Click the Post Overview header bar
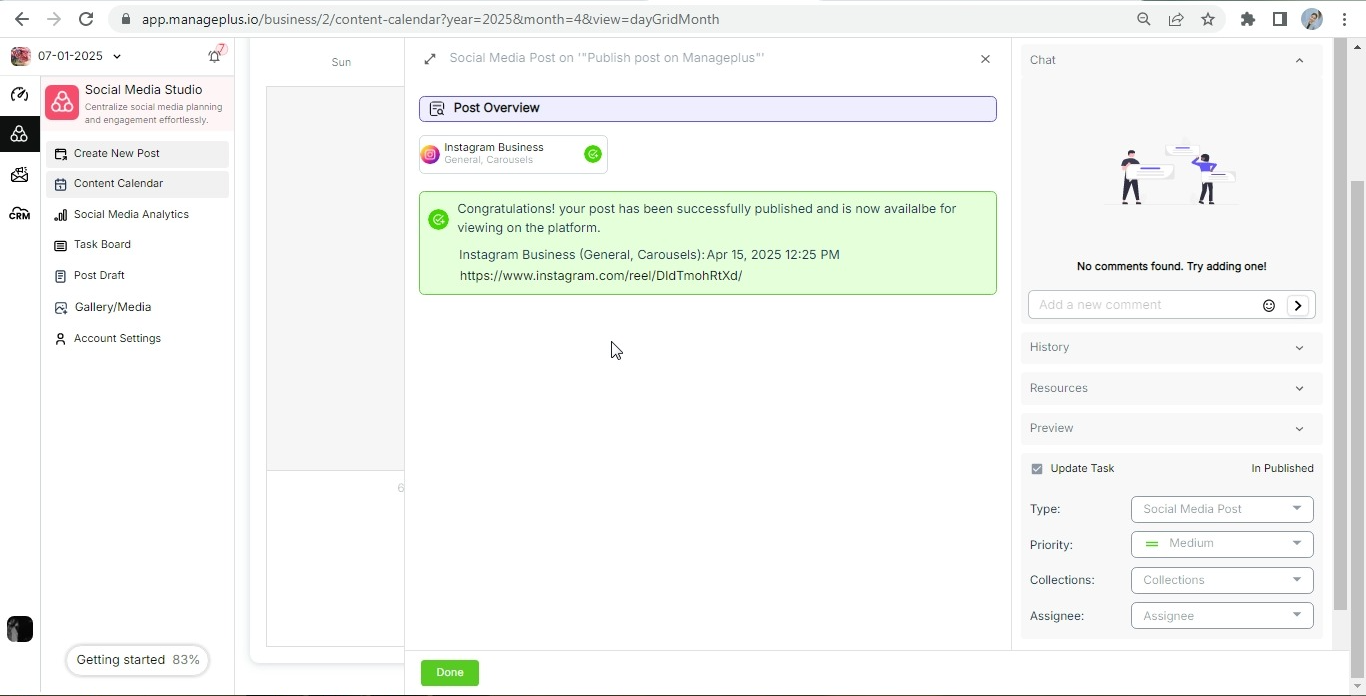This screenshot has width=1366, height=696. 708,109
